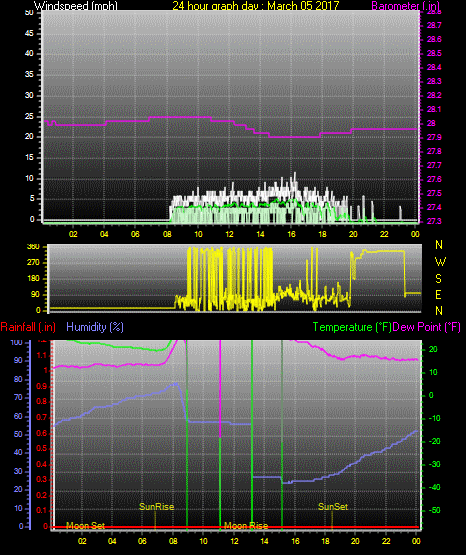The width and height of the screenshot is (466, 555).
Task: Click the 'Rainfall (.in)' legend label
Action: coord(28,327)
